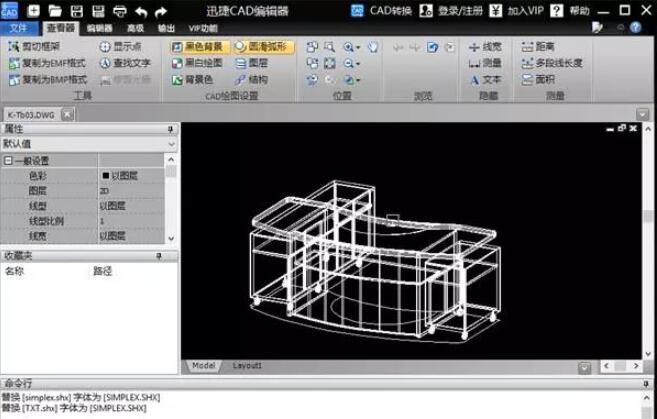
Task: Click the 名称 column header
Action: pyautogui.click(x=15, y=271)
